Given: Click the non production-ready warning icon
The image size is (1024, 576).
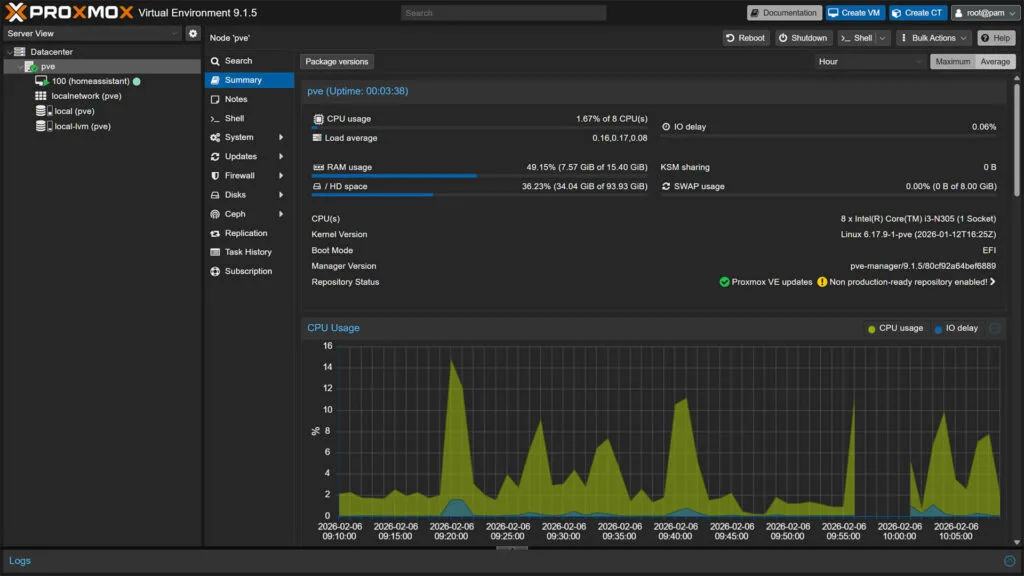Looking at the screenshot, I should [x=822, y=282].
